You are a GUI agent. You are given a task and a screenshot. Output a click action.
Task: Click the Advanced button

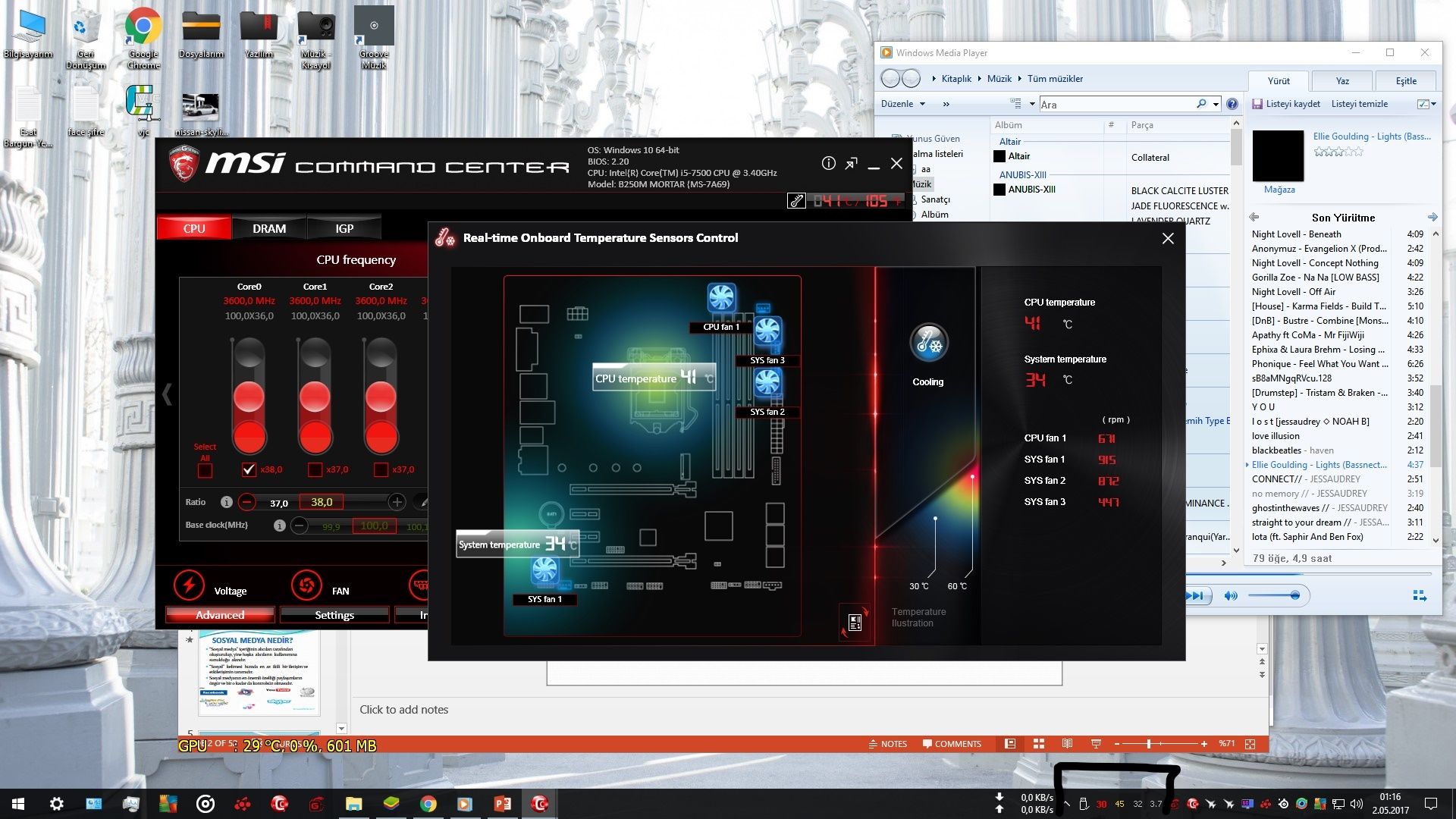[220, 615]
